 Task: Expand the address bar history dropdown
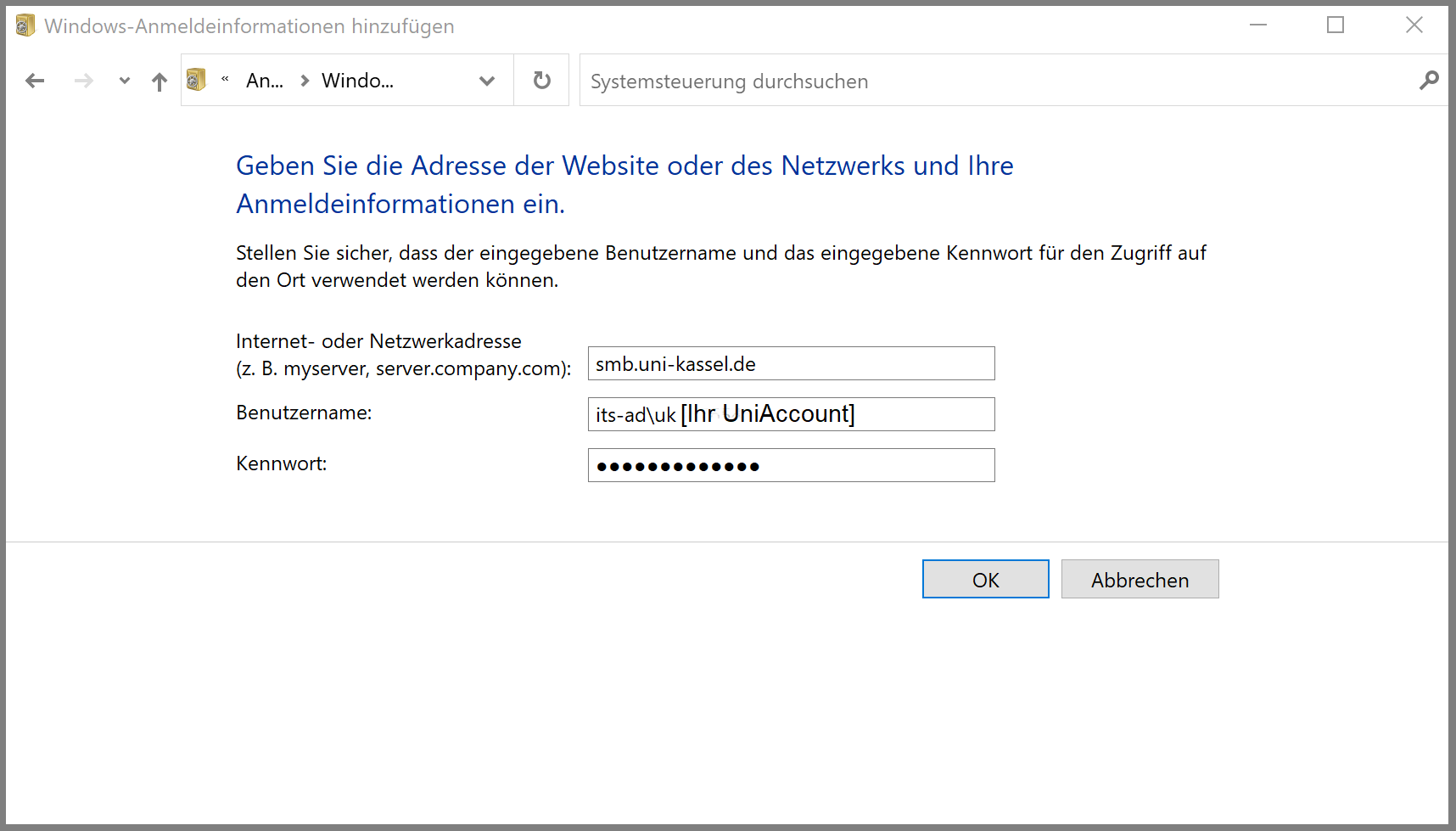click(x=486, y=81)
